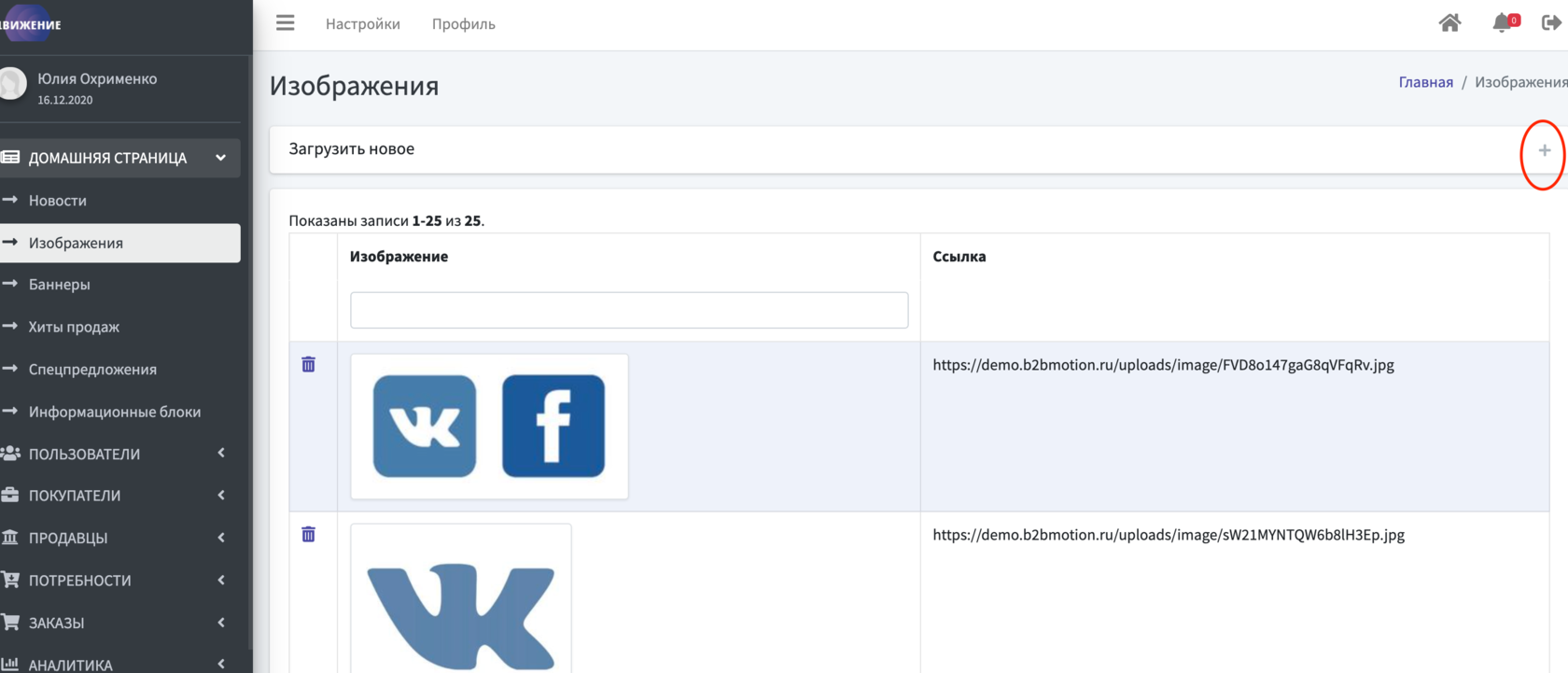Sort by the Изображение column header
1568x673 pixels.
point(399,257)
